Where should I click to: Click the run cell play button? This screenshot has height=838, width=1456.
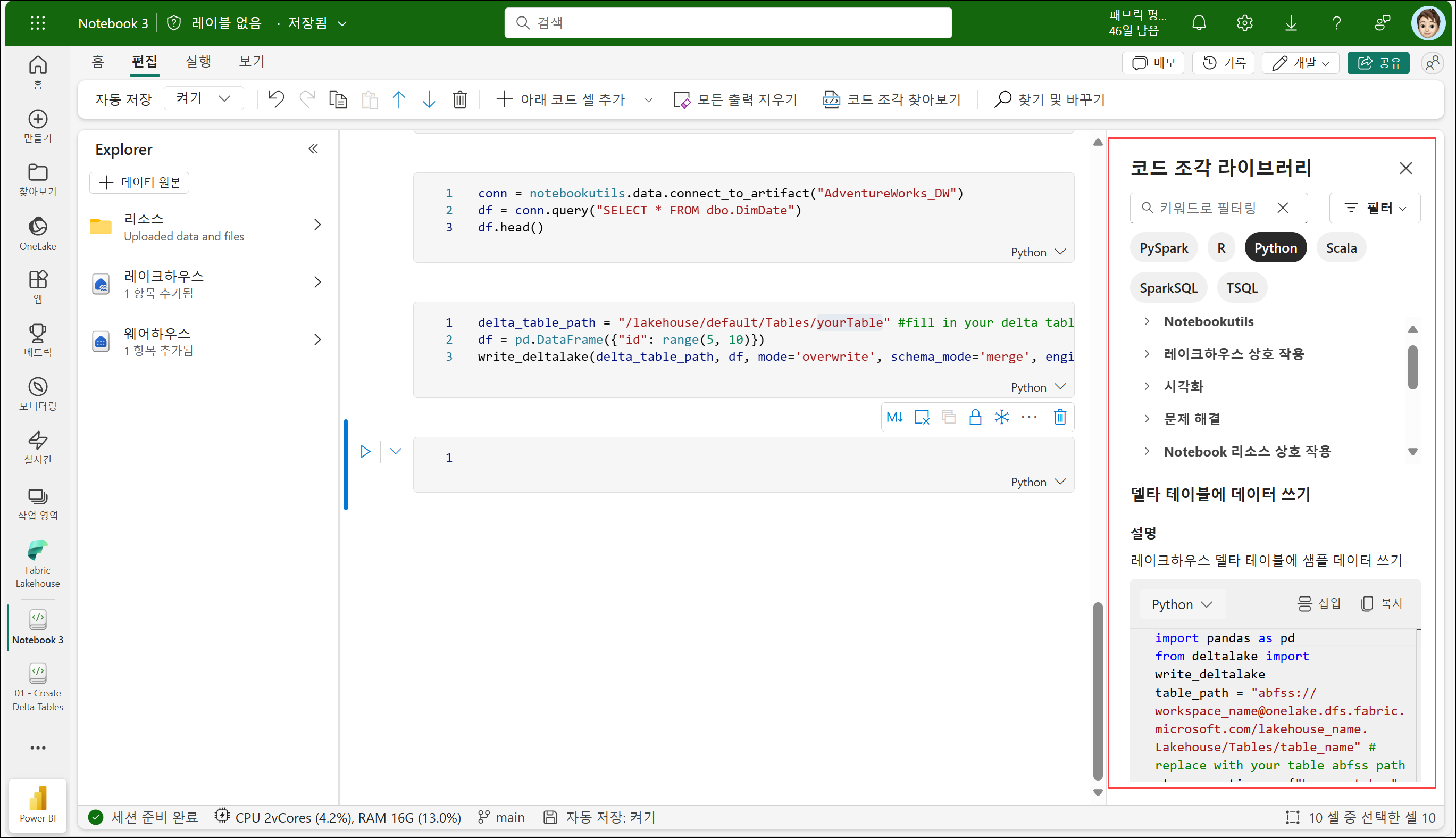365,451
